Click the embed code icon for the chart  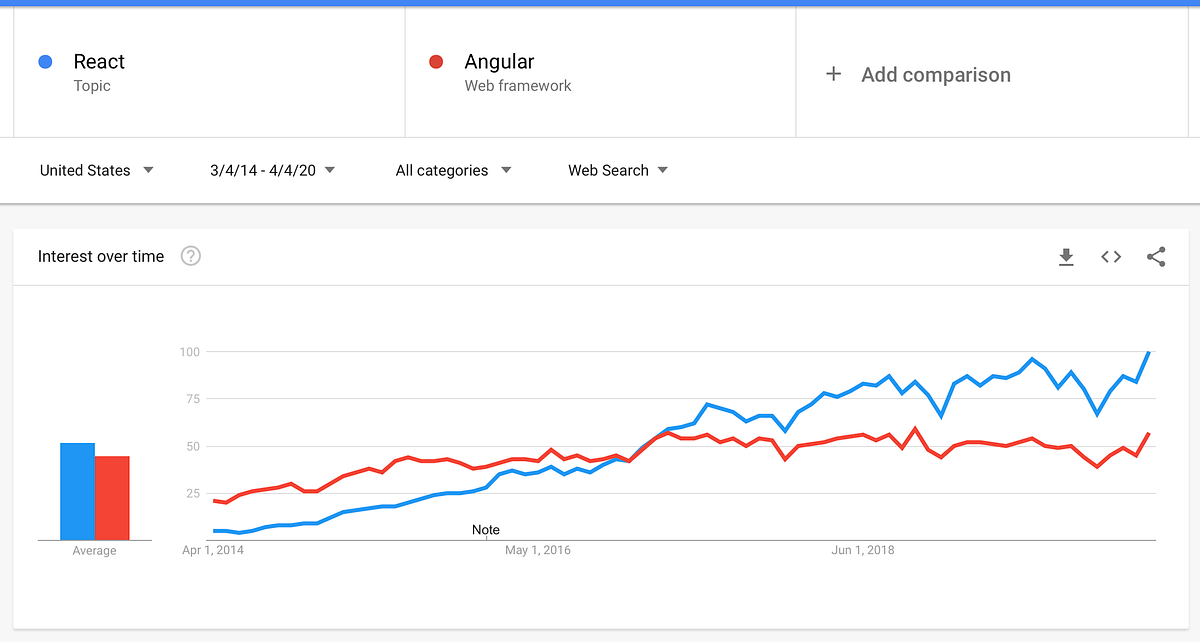[1110, 257]
